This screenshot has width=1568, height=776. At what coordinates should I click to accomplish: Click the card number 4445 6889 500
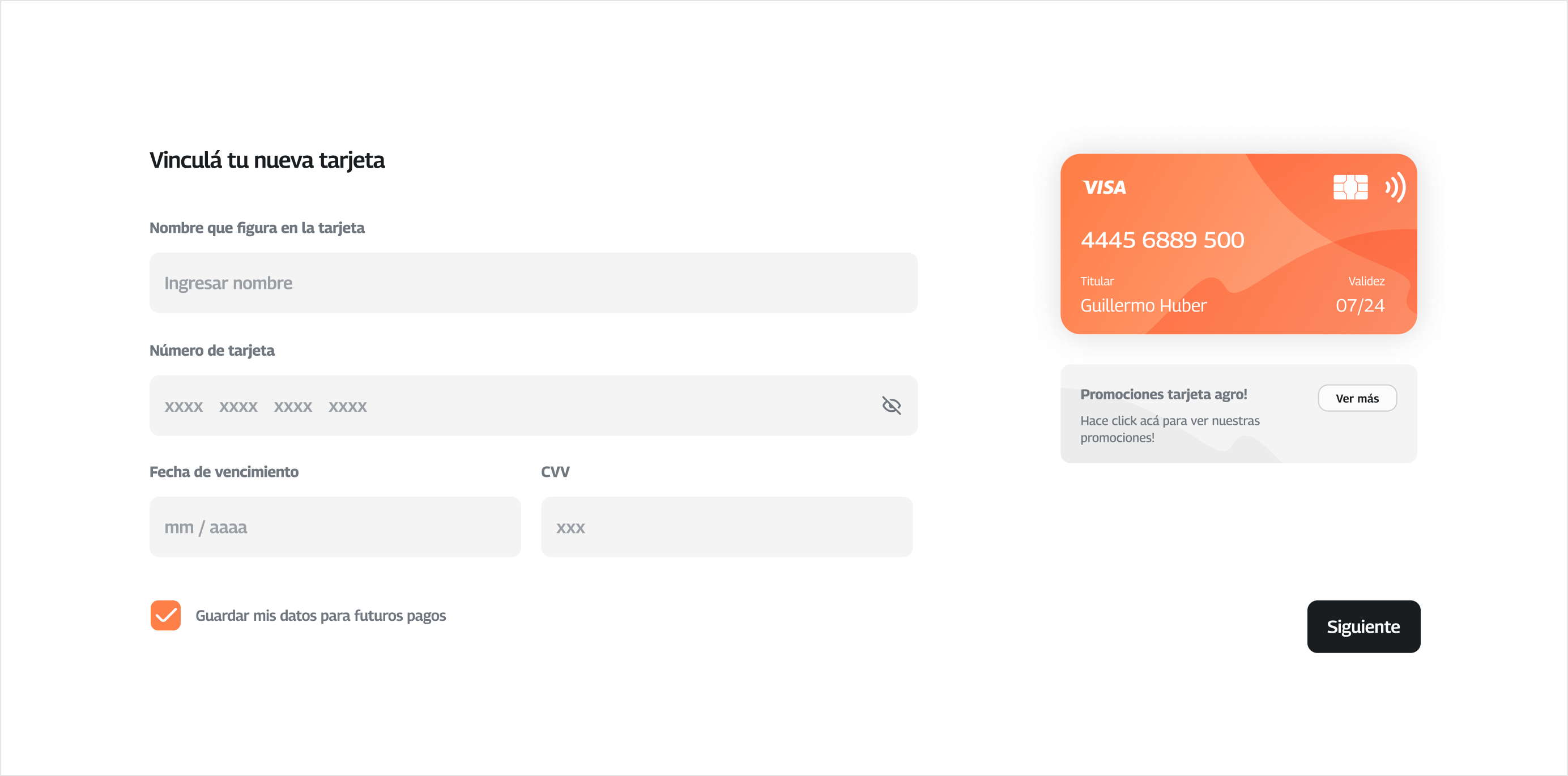tap(1162, 240)
